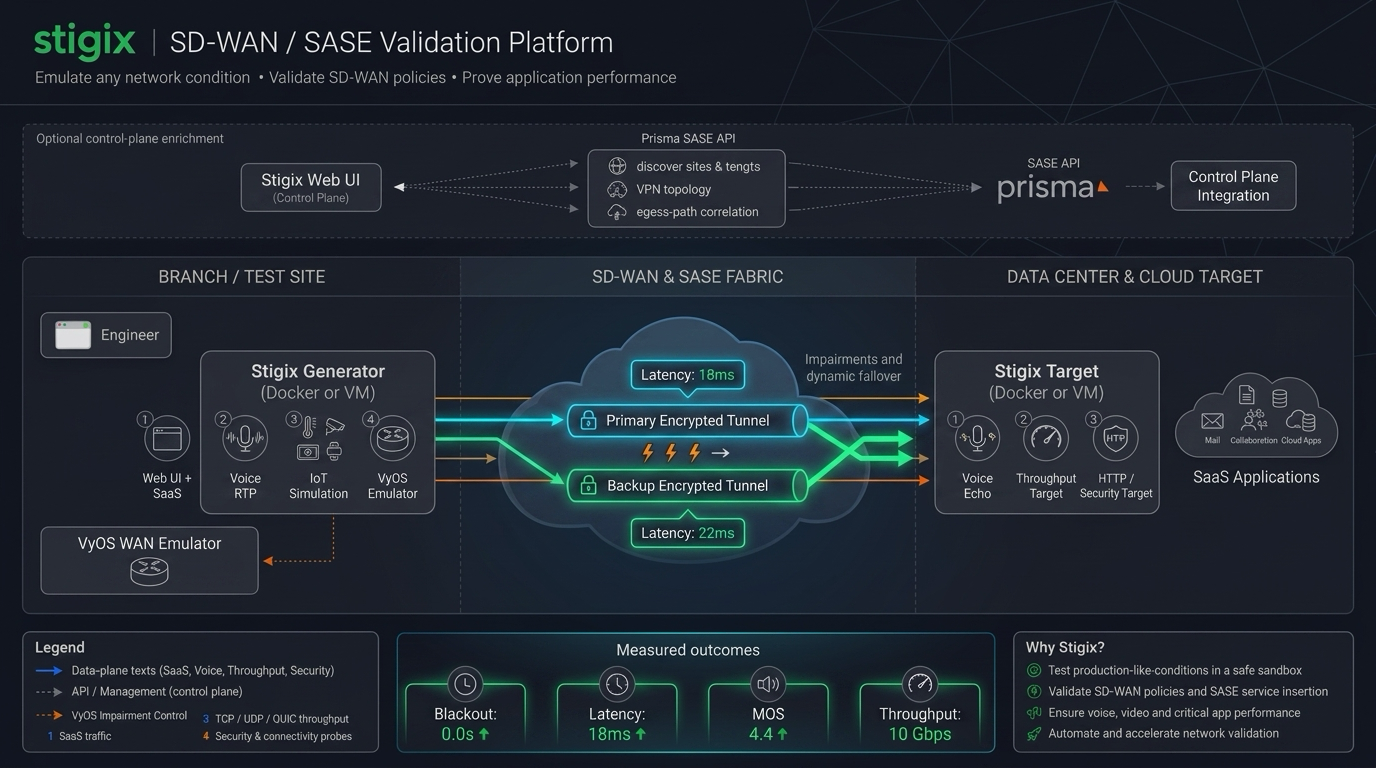Click the Throughput speedometer icon in Measured outcomes
Screen dimensions: 1376x768
pos(919,684)
